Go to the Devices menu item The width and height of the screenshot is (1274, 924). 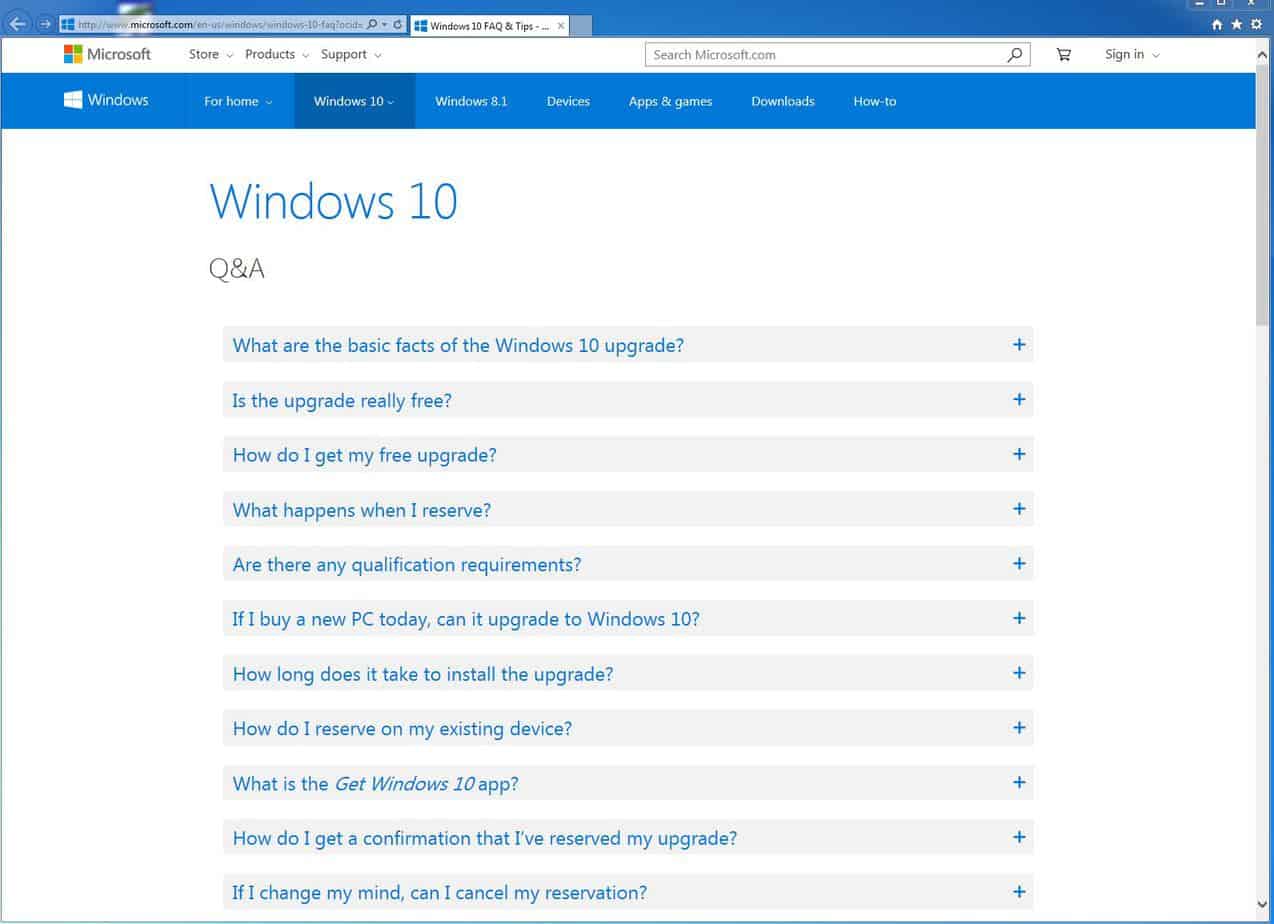tap(568, 101)
